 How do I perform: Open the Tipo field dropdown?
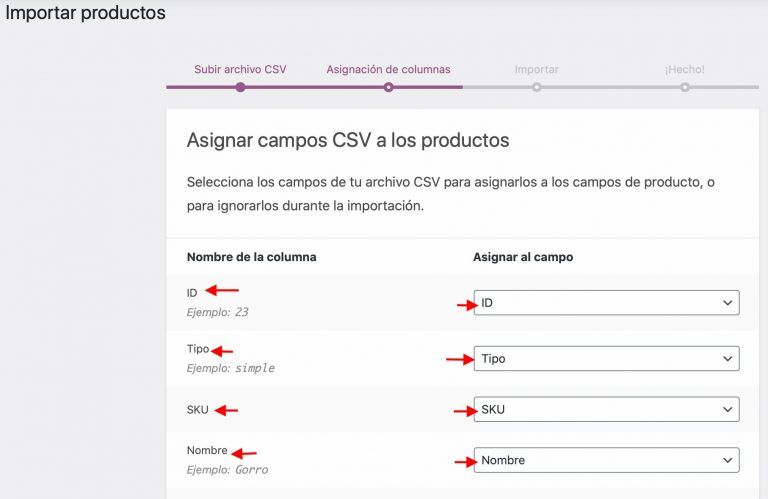pos(606,358)
